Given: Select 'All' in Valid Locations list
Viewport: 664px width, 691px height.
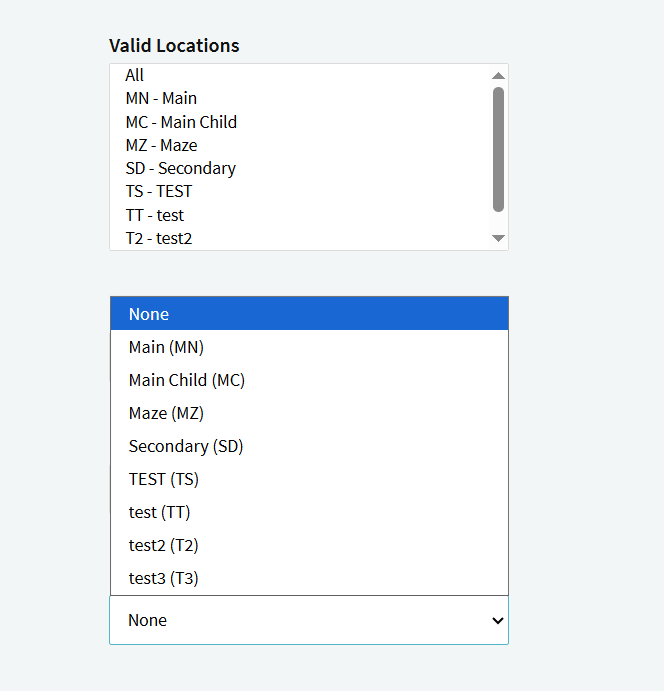Looking at the screenshot, I should 135,75.
